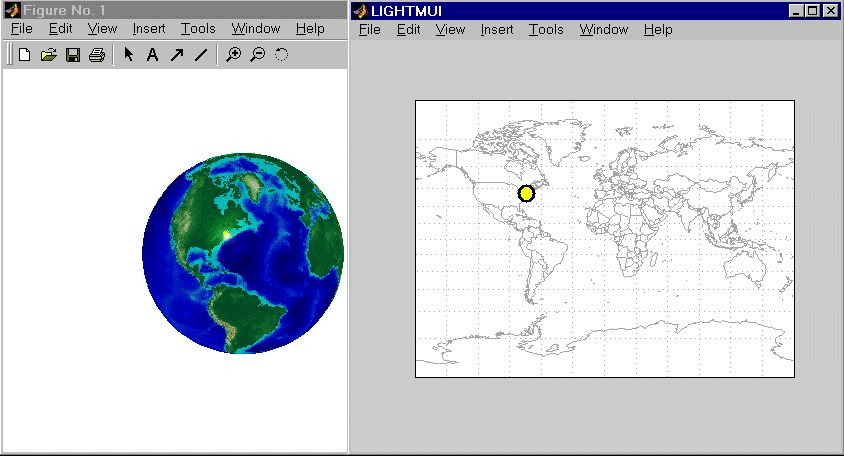Image resolution: width=844 pixels, height=456 pixels.
Task: Click the Figure No. 1 title bar
Action: (174, 10)
